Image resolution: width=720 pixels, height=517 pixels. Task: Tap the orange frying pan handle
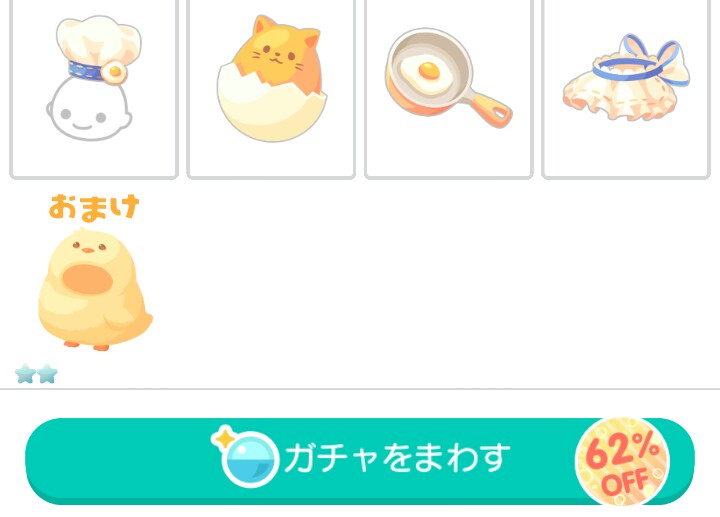(490, 106)
